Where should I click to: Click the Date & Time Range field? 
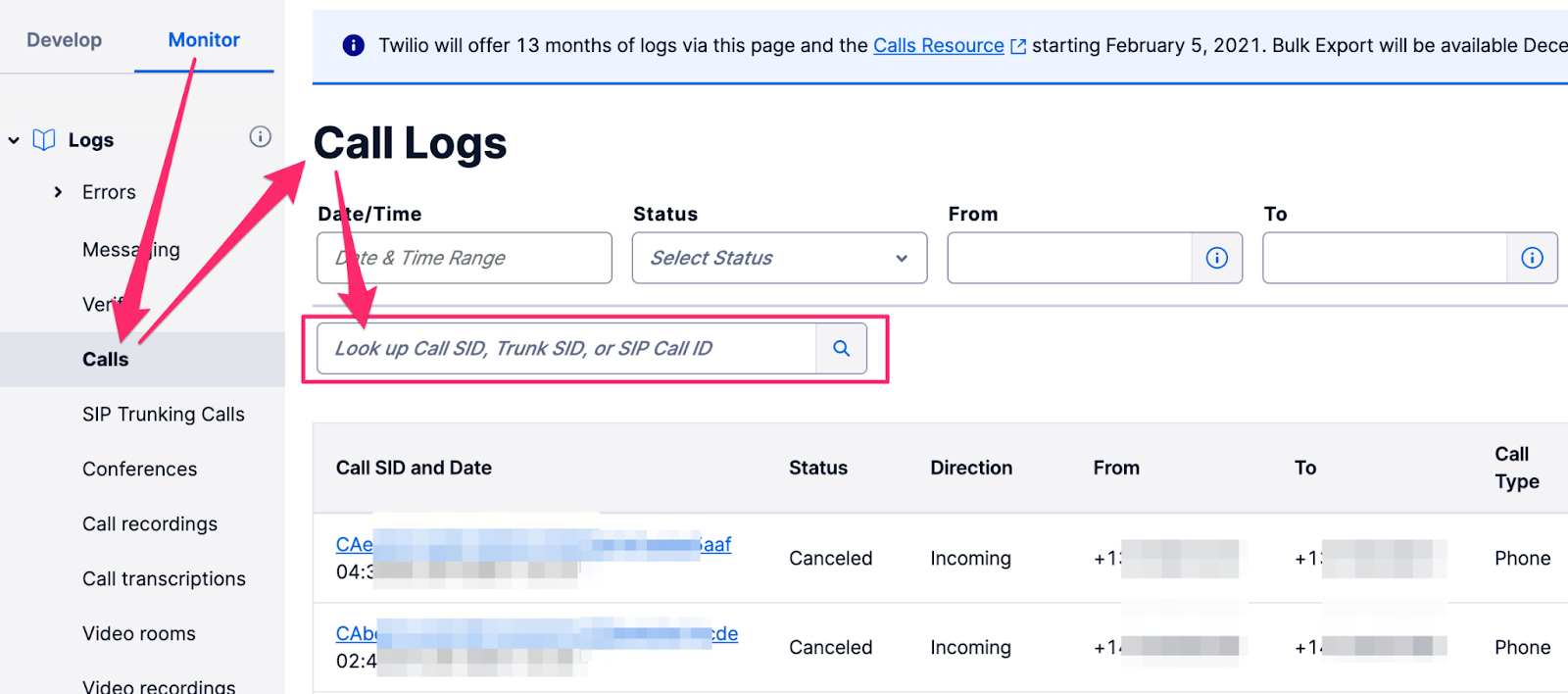(x=464, y=258)
